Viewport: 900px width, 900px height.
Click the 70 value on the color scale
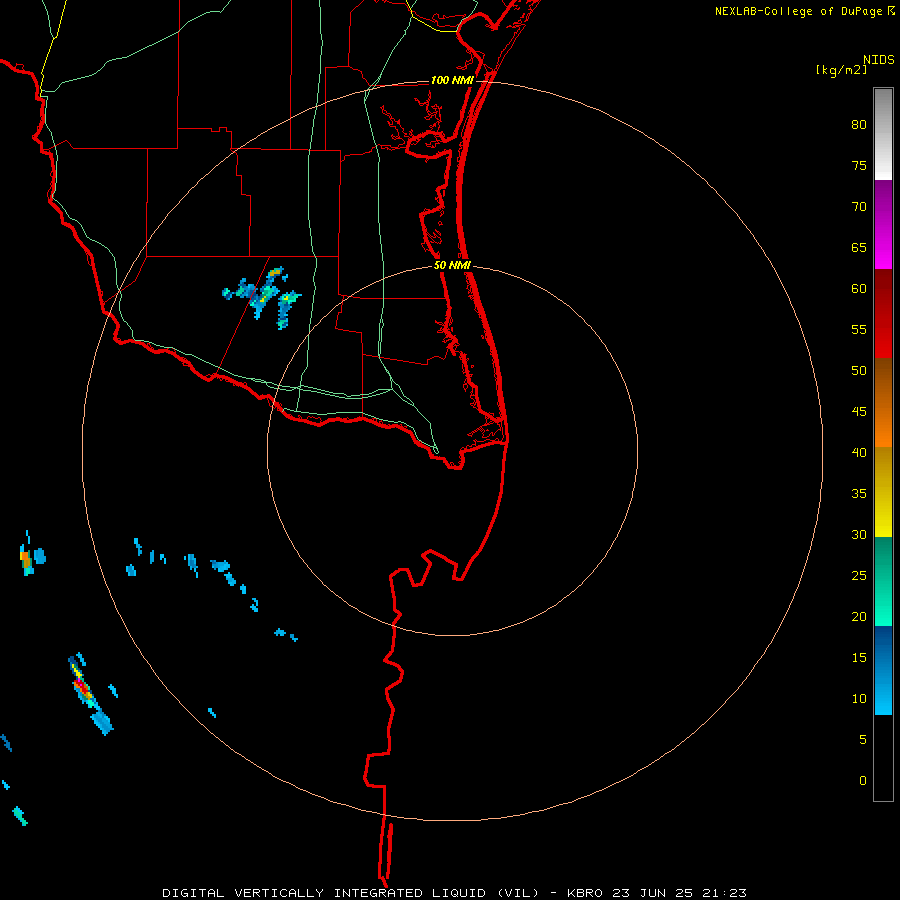tap(859, 207)
